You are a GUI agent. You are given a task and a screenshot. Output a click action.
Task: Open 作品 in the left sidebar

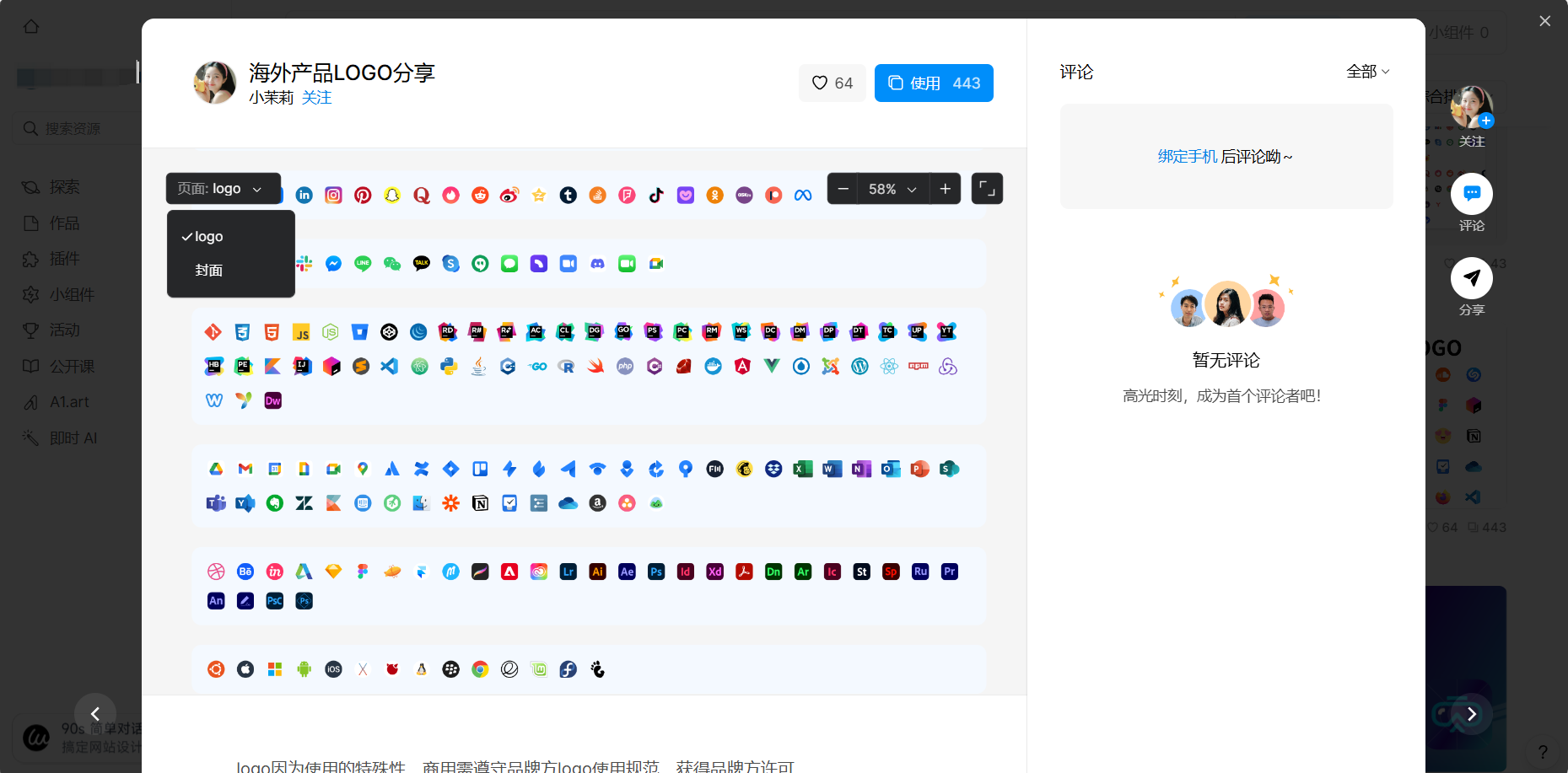52,223
